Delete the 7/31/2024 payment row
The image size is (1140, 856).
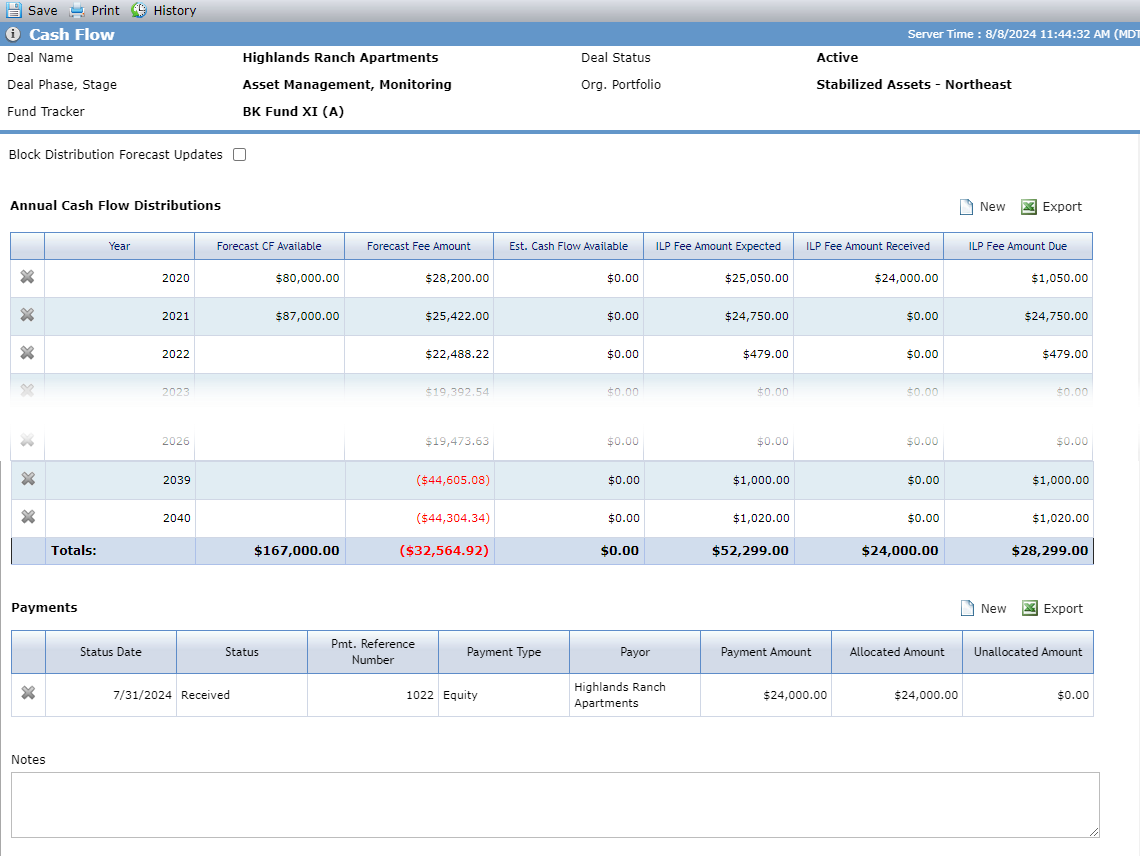coord(28,693)
